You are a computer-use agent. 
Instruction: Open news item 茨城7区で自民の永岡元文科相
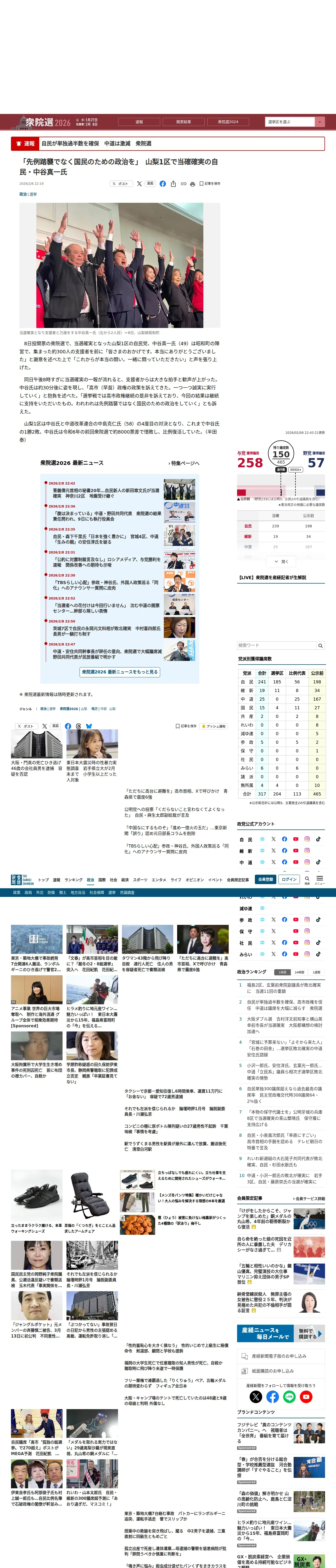(x=107, y=631)
